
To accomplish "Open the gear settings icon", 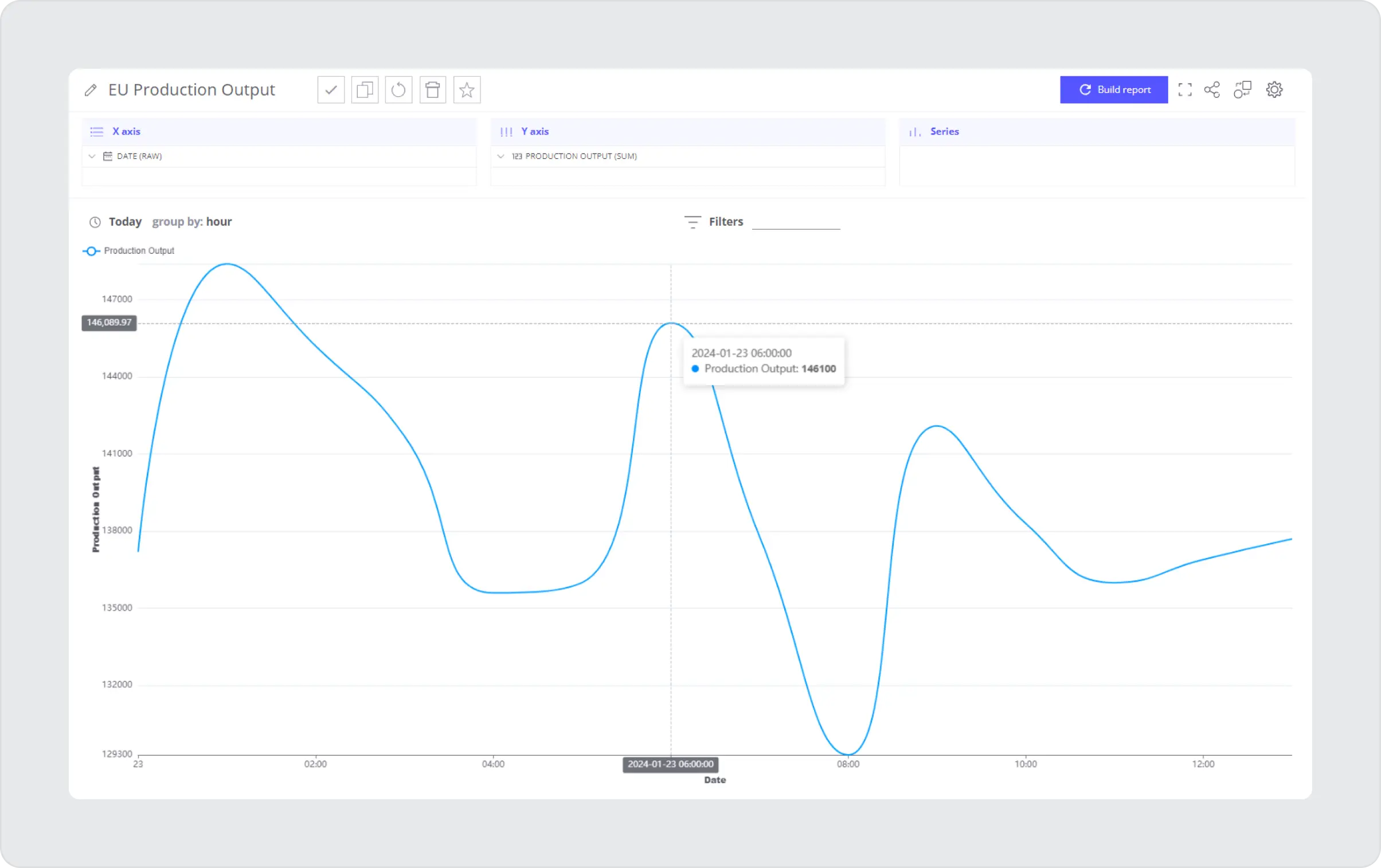I will coord(1274,90).
